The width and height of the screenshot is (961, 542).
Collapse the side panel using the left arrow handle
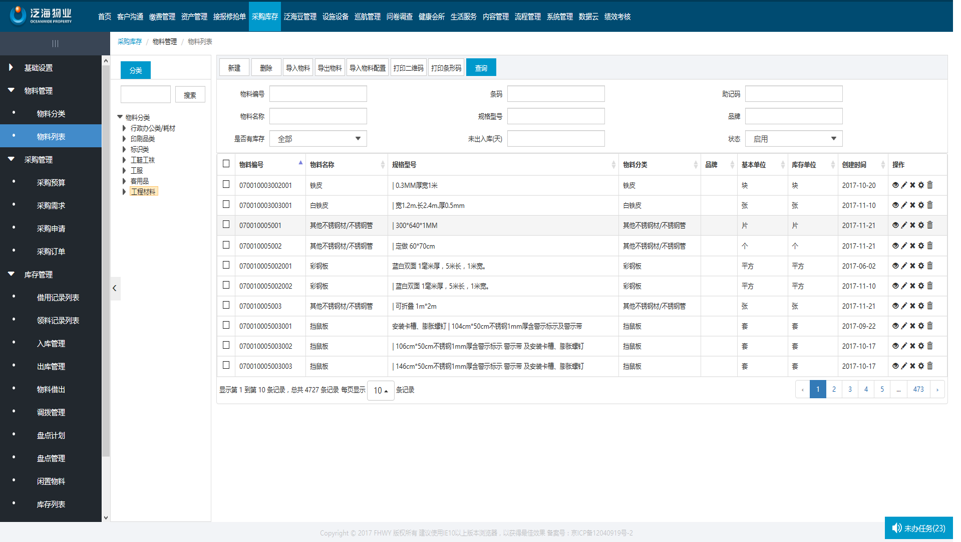point(114,288)
